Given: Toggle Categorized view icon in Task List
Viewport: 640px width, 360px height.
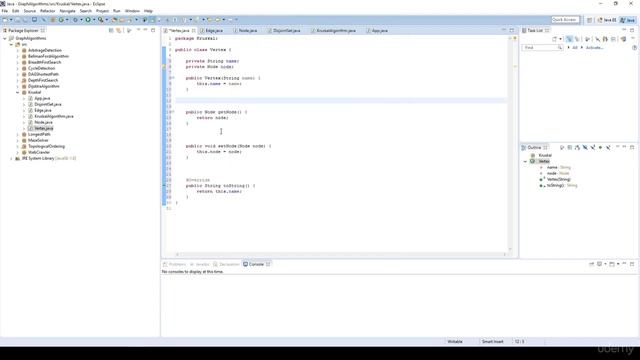Looking at the screenshot, I should coord(569,39).
